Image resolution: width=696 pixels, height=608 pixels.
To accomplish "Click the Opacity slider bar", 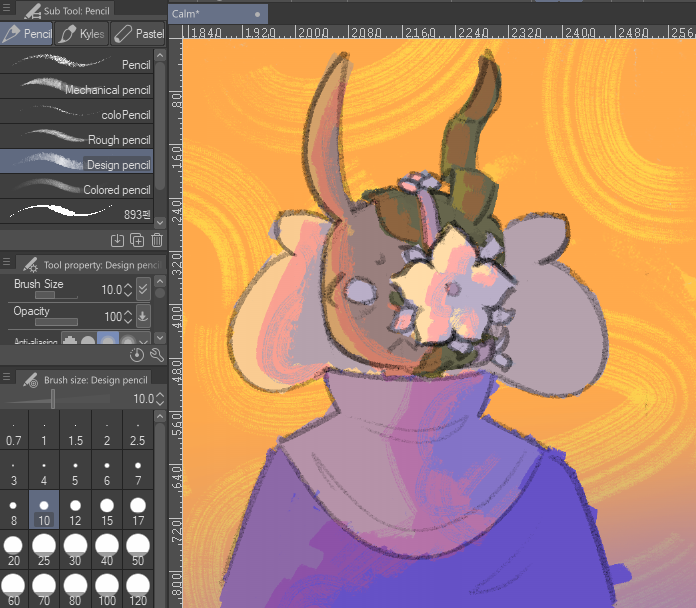I will click(x=56, y=322).
